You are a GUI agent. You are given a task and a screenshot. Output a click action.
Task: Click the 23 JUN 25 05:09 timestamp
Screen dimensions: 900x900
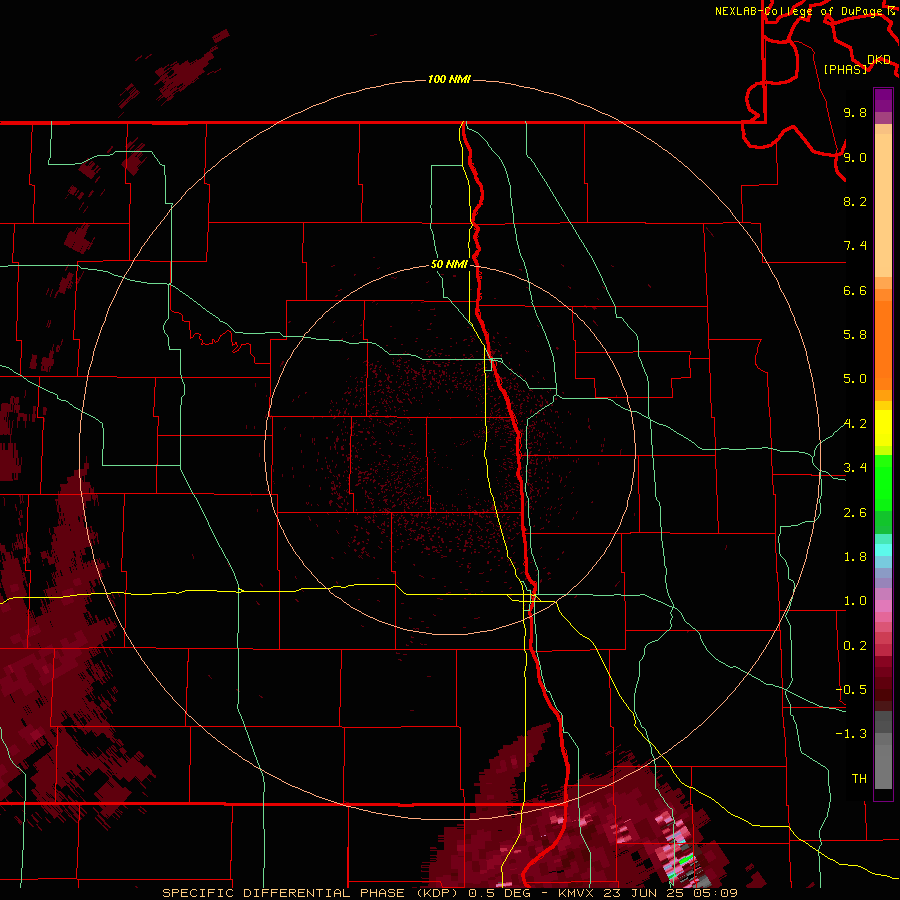point(670,893)
